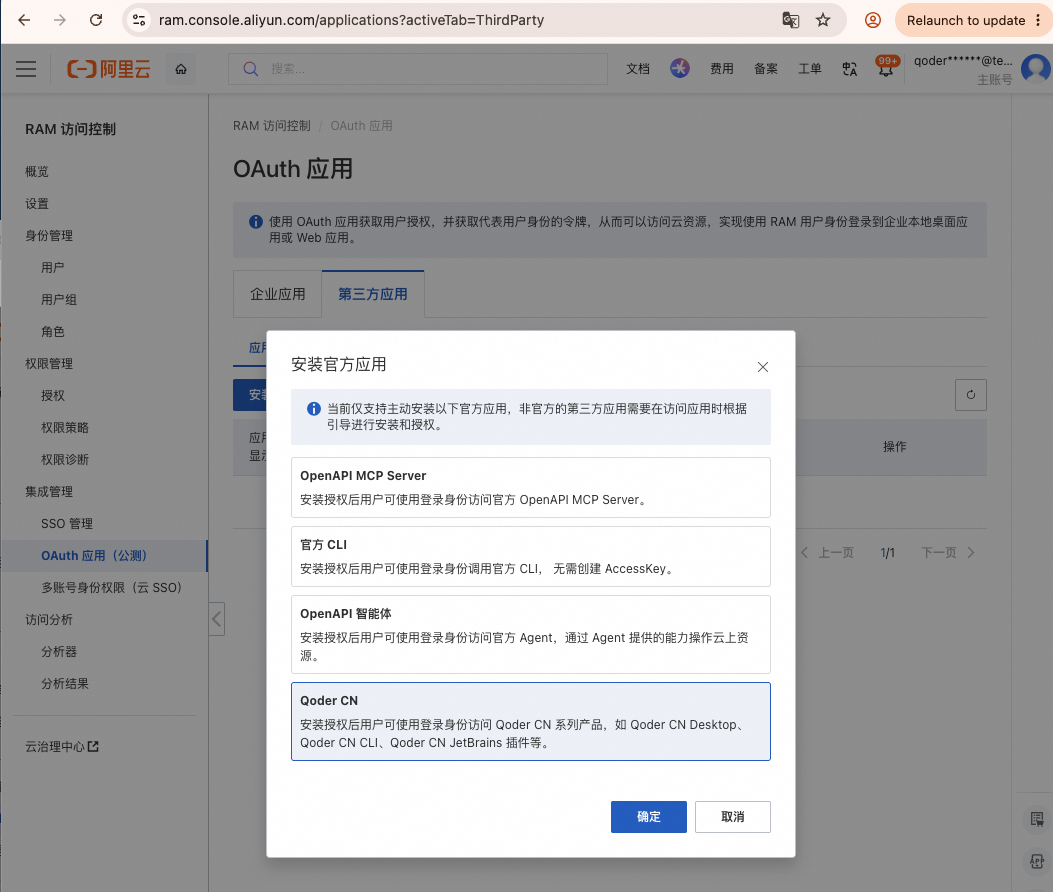Close the 安装官方应用 dialog

[x=763, y=367]
